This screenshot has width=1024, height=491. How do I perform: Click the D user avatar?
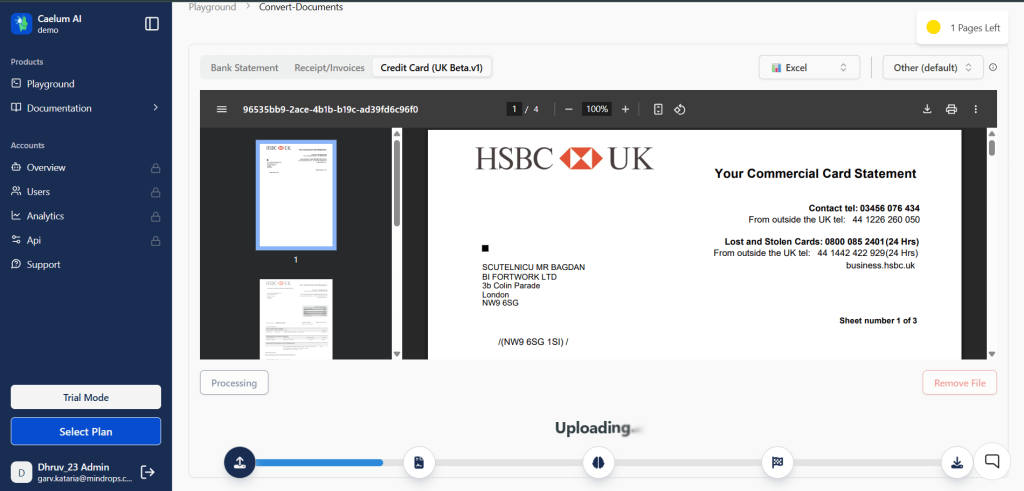[22, 472]
